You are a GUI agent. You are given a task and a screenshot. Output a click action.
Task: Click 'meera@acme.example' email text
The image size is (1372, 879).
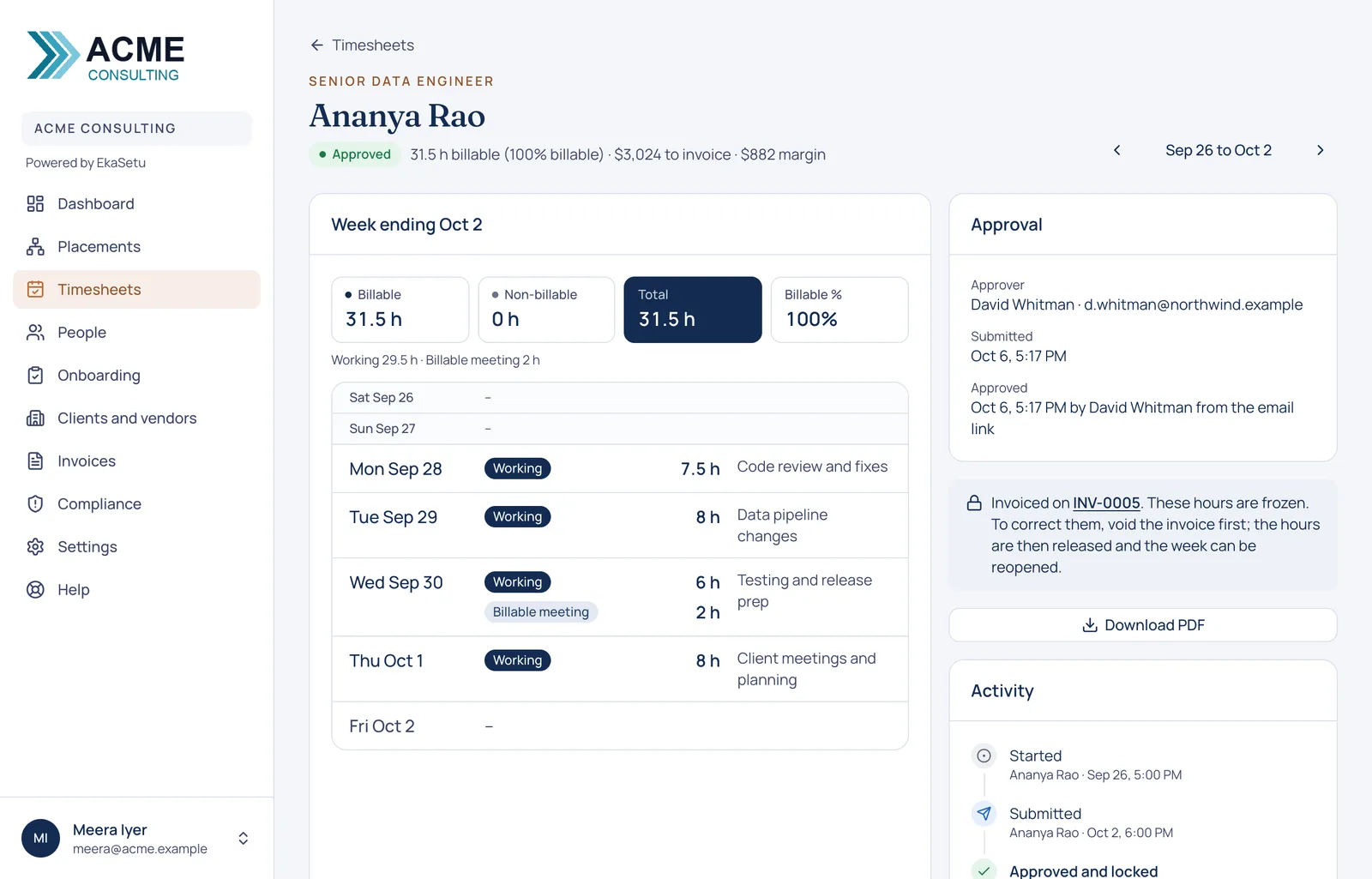[140, 849]
